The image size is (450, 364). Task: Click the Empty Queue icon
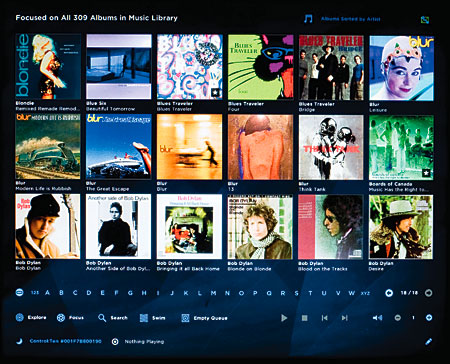point(185,318)
